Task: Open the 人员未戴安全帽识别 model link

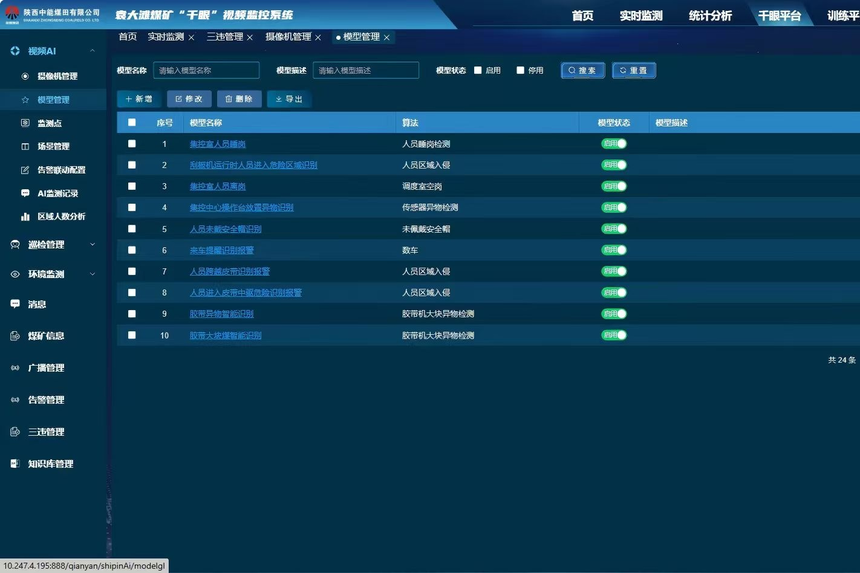Action: 225,229
